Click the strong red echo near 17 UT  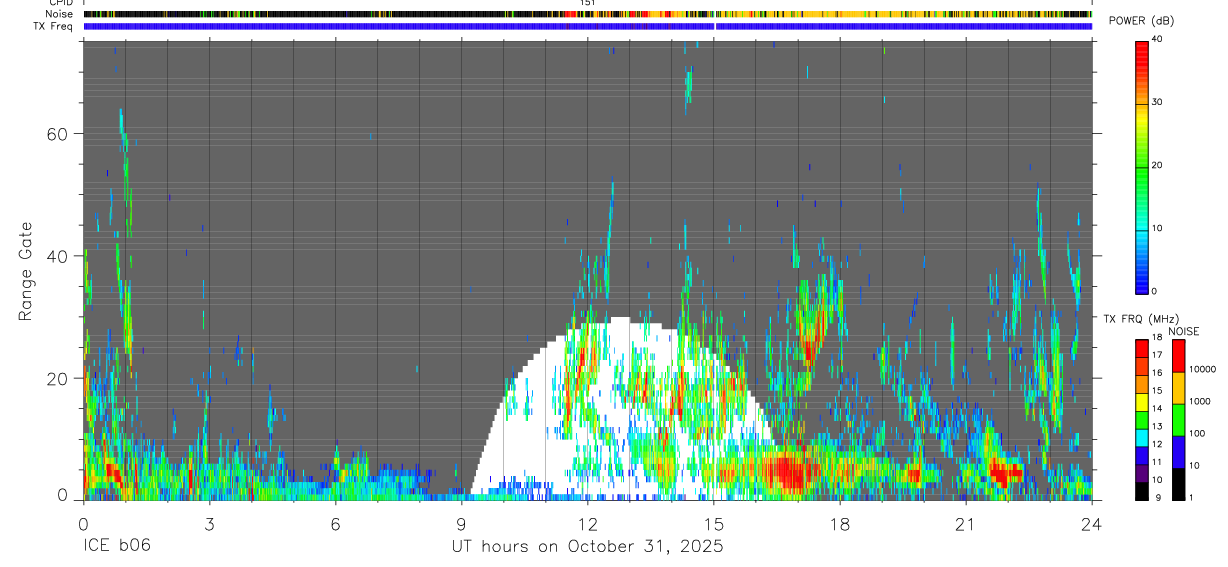(x=790, y=470)
